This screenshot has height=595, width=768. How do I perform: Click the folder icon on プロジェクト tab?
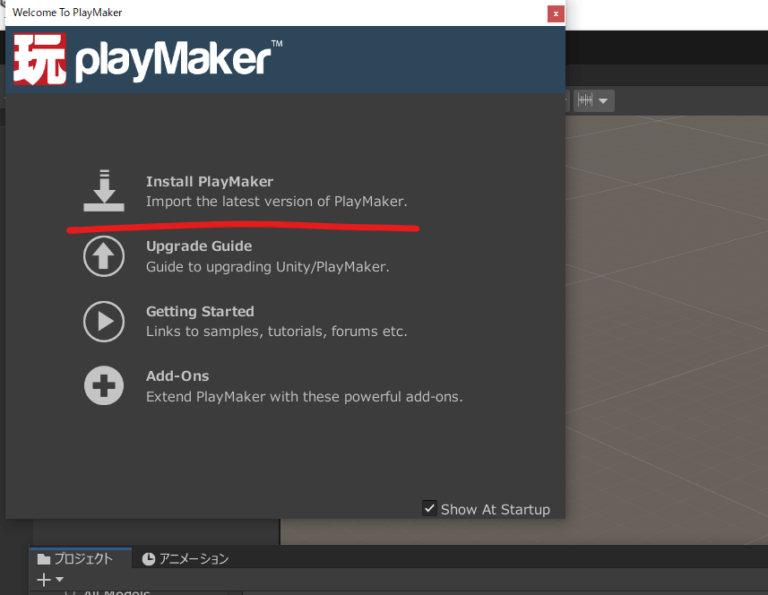pyautogui.click(x=44, y=559)
